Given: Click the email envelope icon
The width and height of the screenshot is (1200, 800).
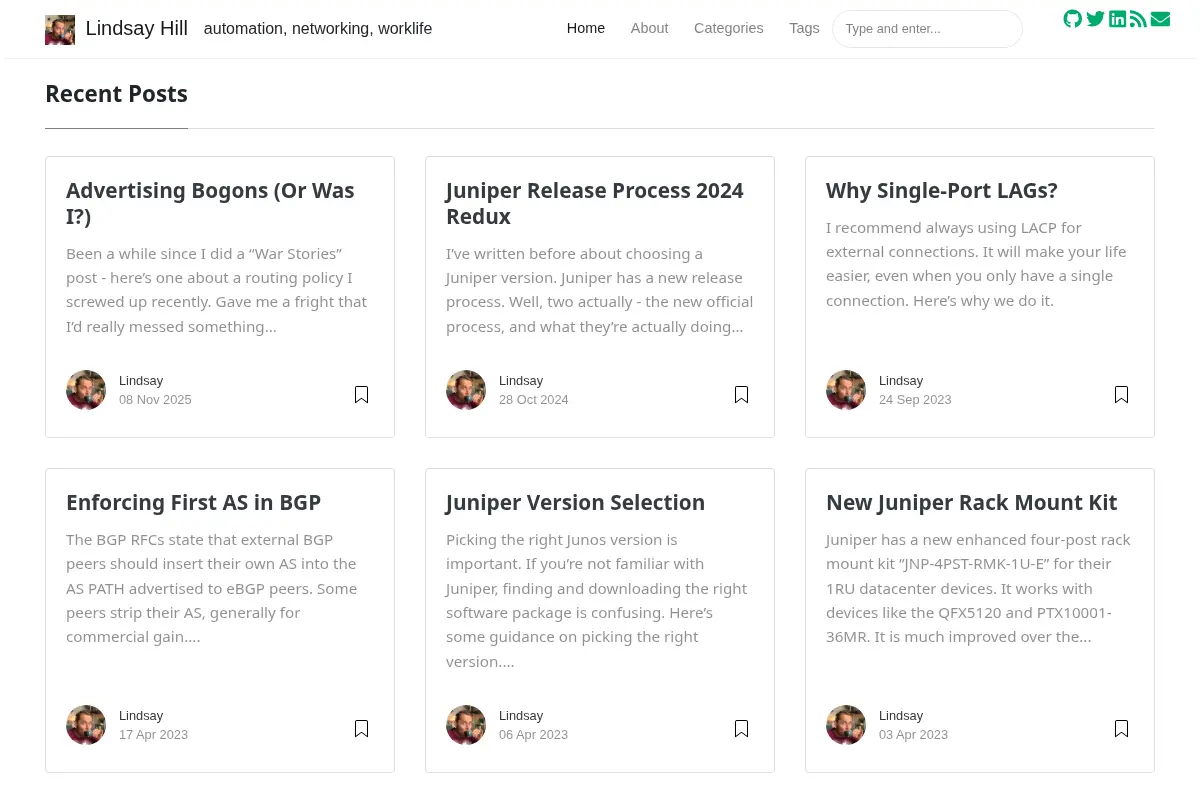Looking at the screenshot, I should [1160, 19].
